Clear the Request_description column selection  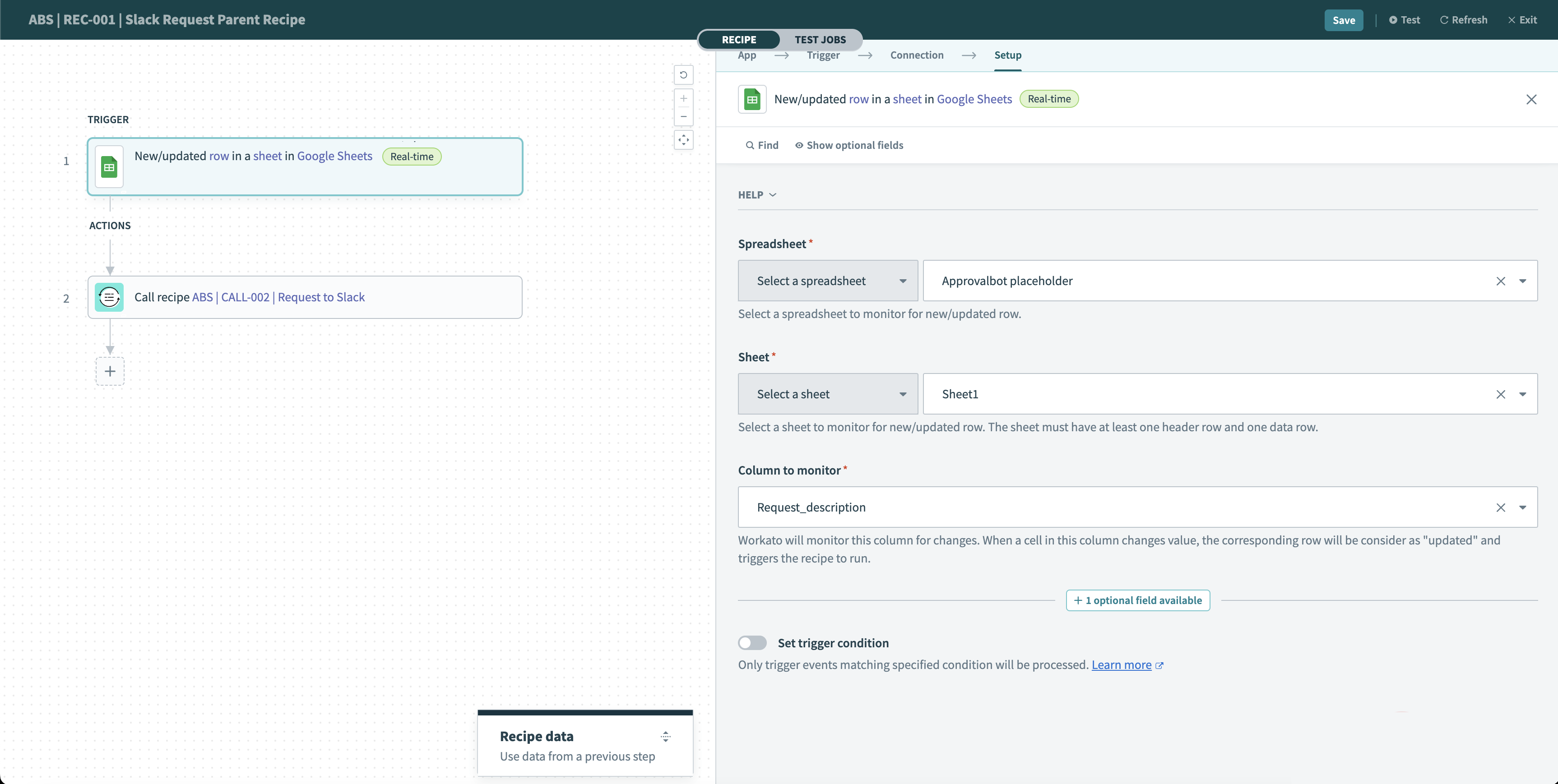[x=1501, y=507]
